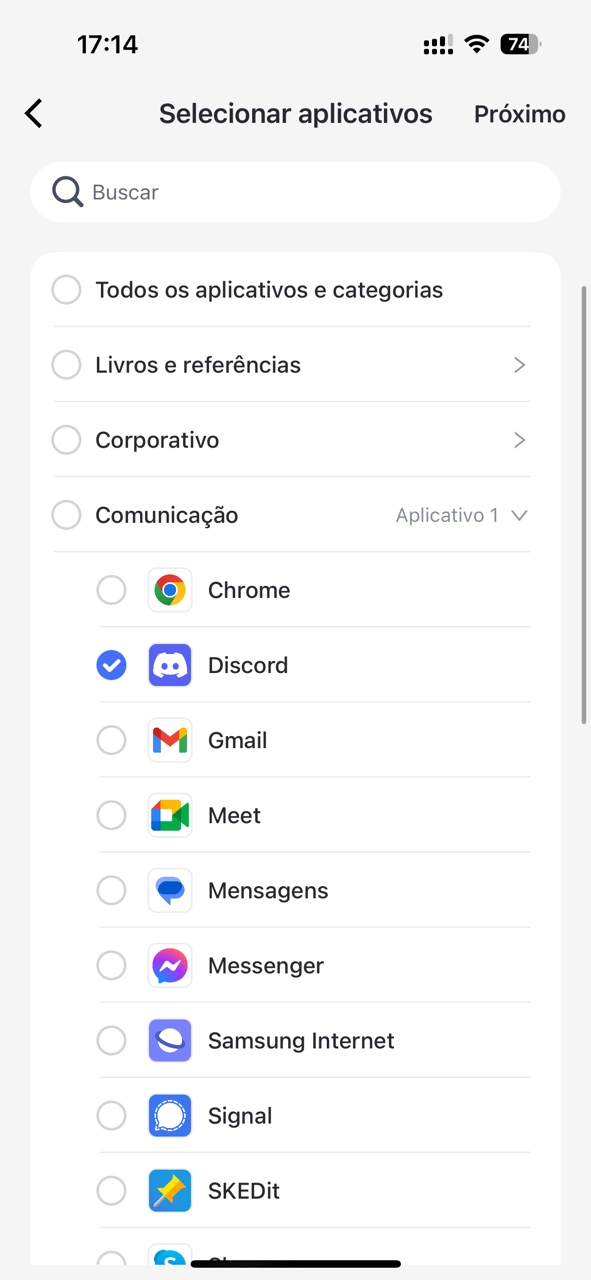Screen dimensions: 591x1280
Task: Go back with the back arrow
Action: pos(33,113)
